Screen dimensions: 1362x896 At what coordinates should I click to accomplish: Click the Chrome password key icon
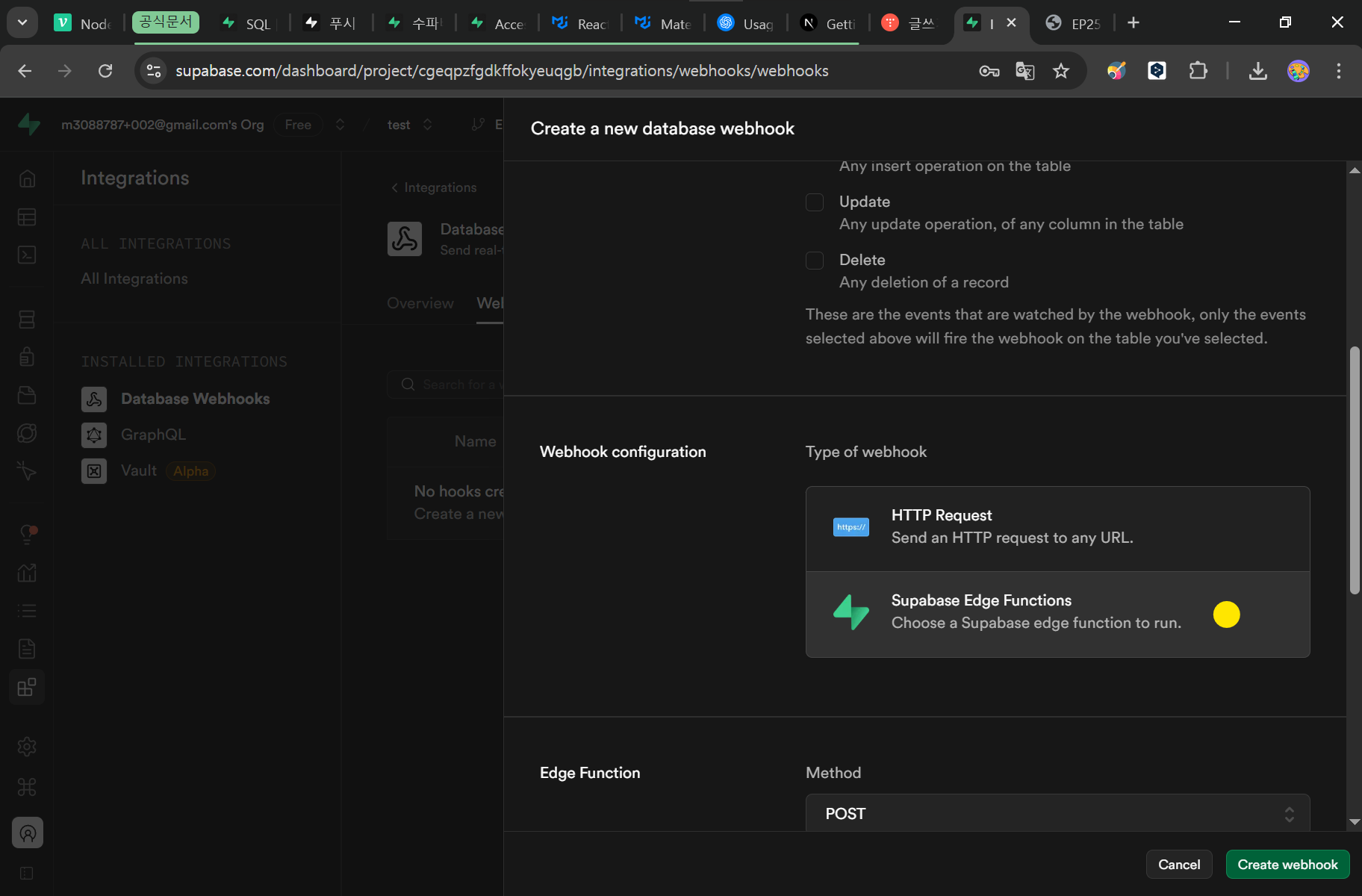(x=989, y=71)
